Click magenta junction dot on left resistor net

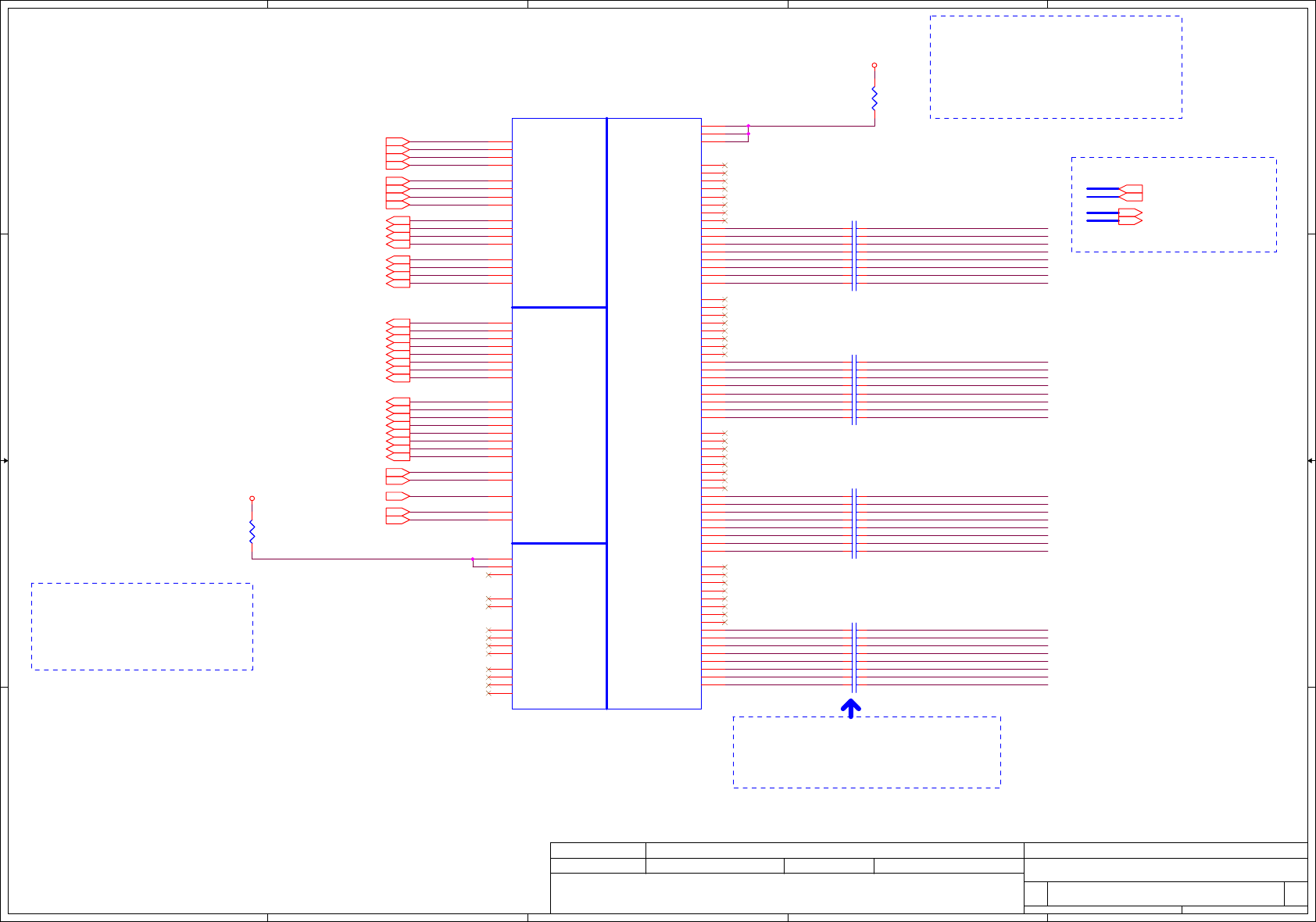tap(473, 559)
